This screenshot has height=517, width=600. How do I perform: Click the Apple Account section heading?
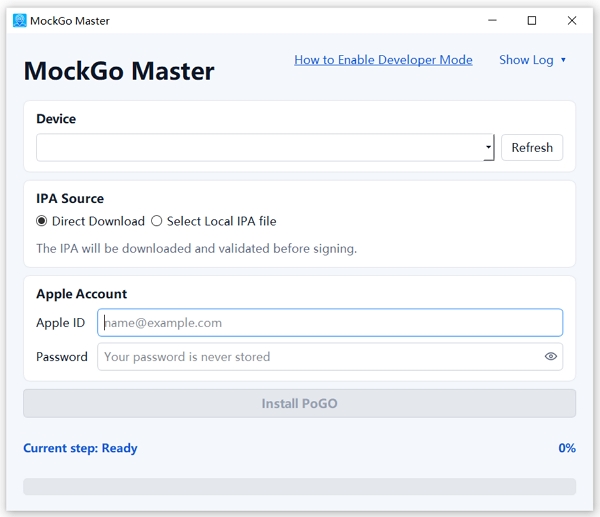[x=82, y=294]
